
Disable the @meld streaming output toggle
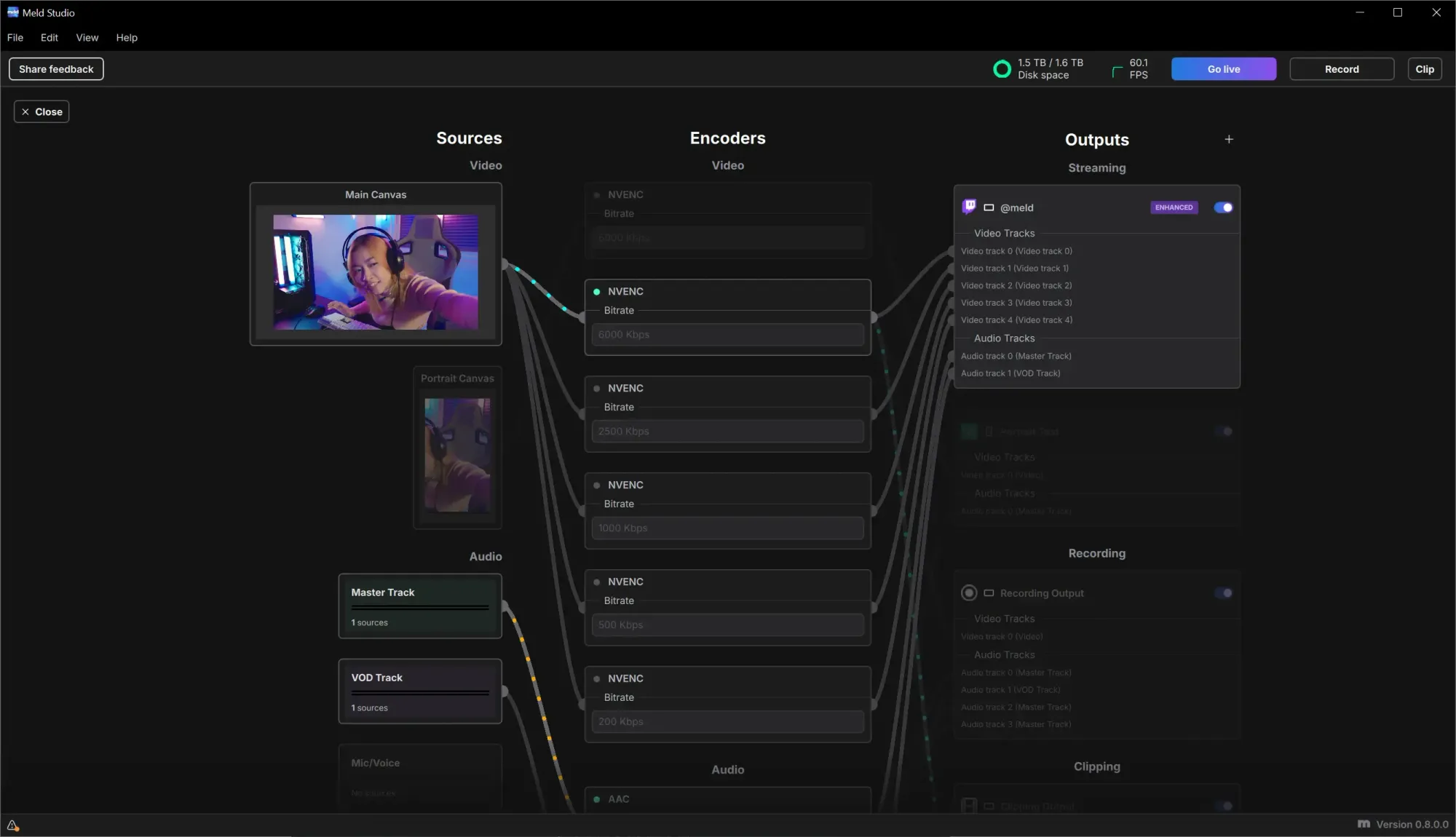tap(1223, 207)
